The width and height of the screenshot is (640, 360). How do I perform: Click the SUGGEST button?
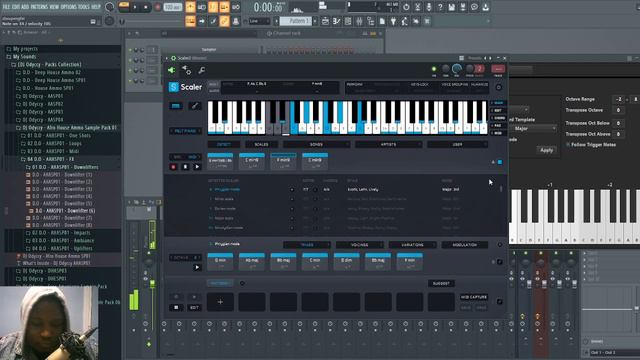coord(441,283)
